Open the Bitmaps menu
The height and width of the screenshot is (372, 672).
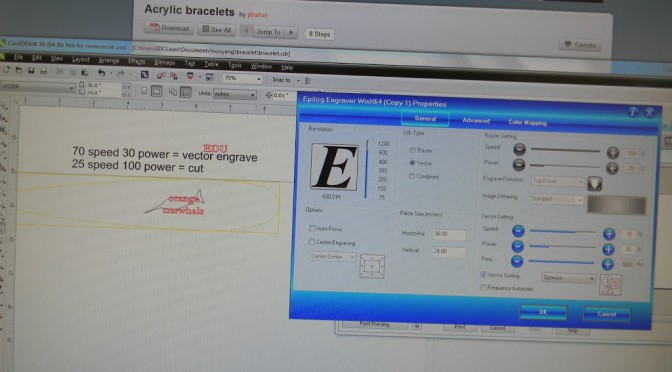pyautogui.click(x=165, y=63)
